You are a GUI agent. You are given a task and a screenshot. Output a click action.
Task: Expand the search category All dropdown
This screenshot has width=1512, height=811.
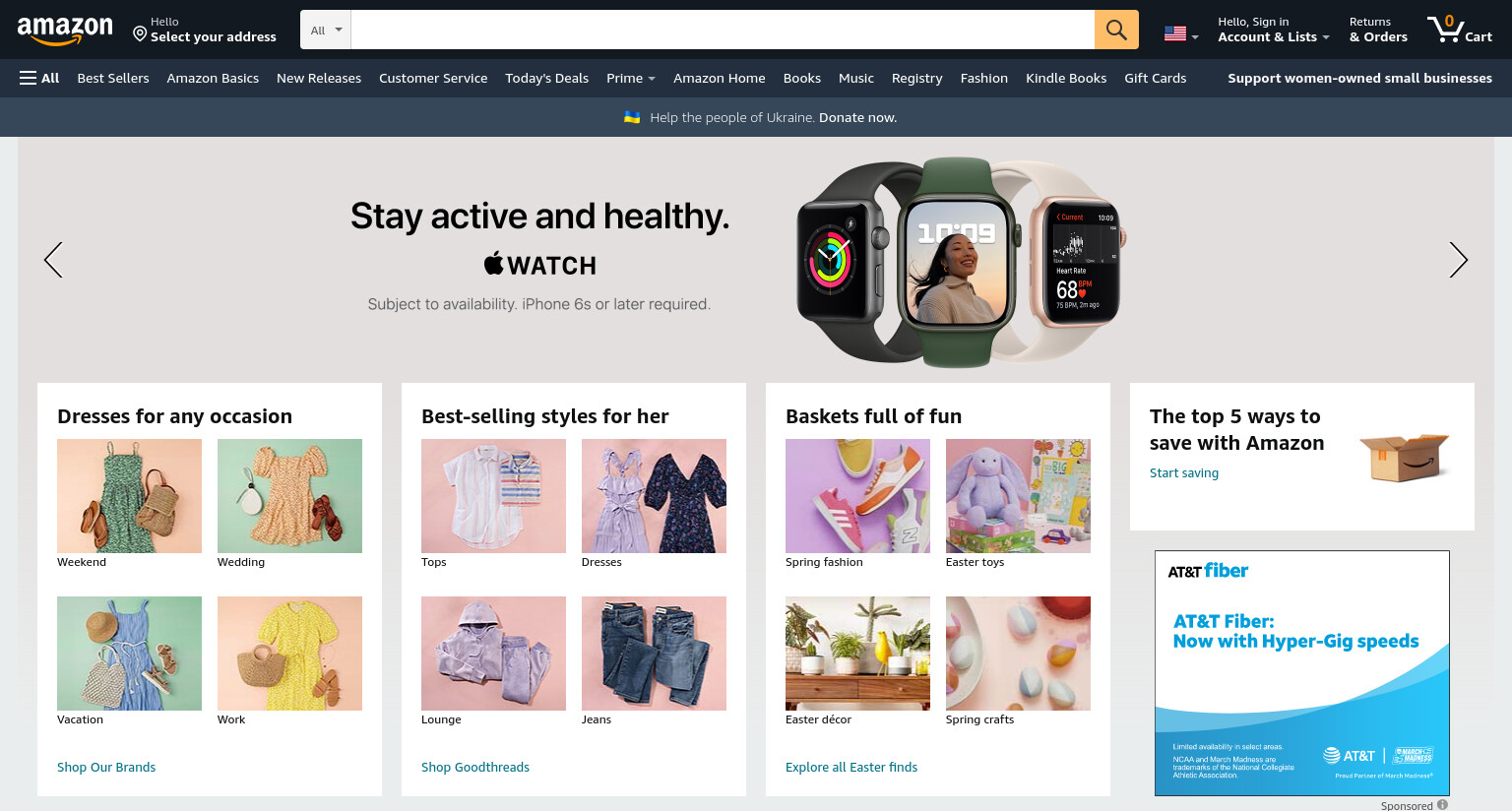[x=326, y=30]
